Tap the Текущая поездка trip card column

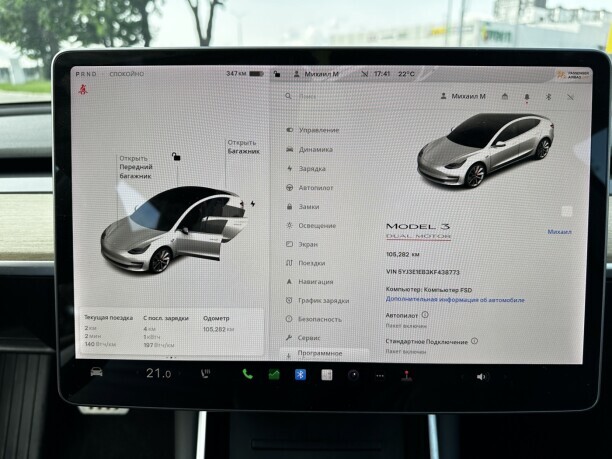tap(109, 331)
